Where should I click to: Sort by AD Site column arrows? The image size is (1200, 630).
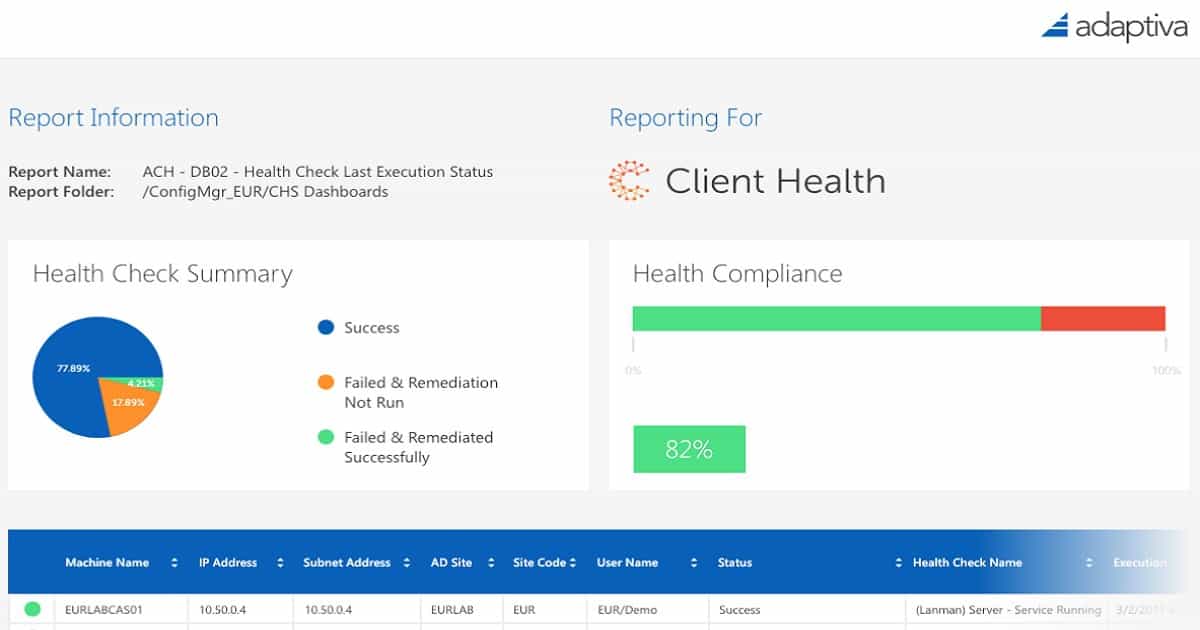pos(491,563)
